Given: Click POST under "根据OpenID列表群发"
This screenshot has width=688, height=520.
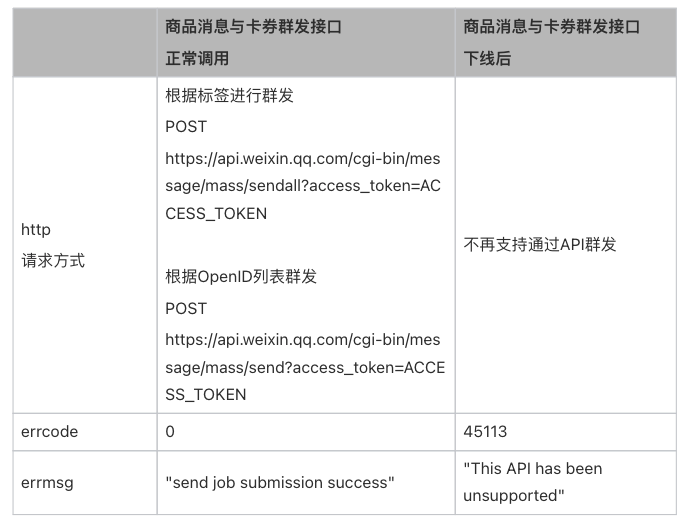Looking at the screenshot, I should pyautogui.click(x=186, y=308).
